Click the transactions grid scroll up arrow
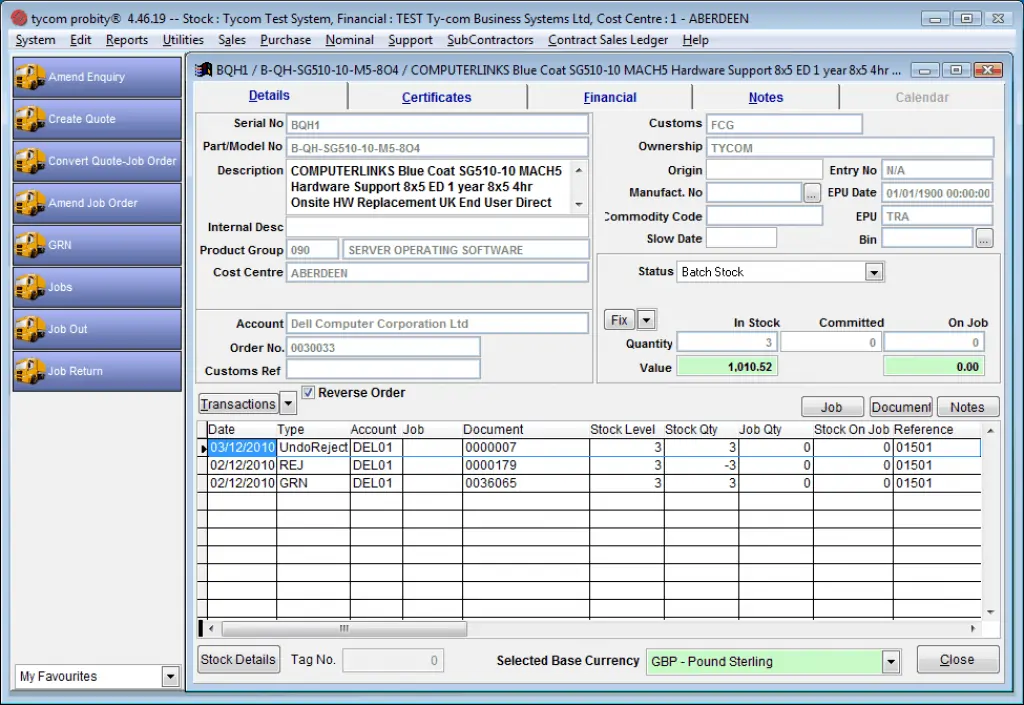1024x705 pixels. click(x=990, y=430)
